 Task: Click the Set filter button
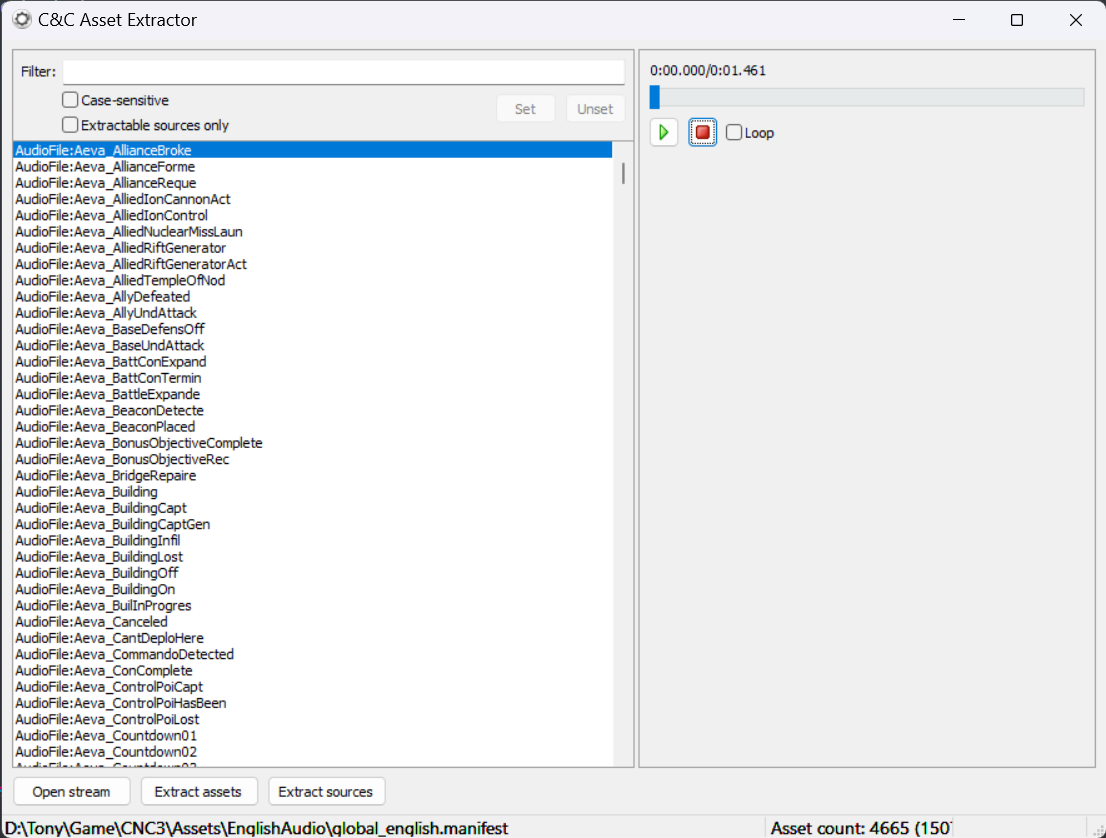click(525, 109)
